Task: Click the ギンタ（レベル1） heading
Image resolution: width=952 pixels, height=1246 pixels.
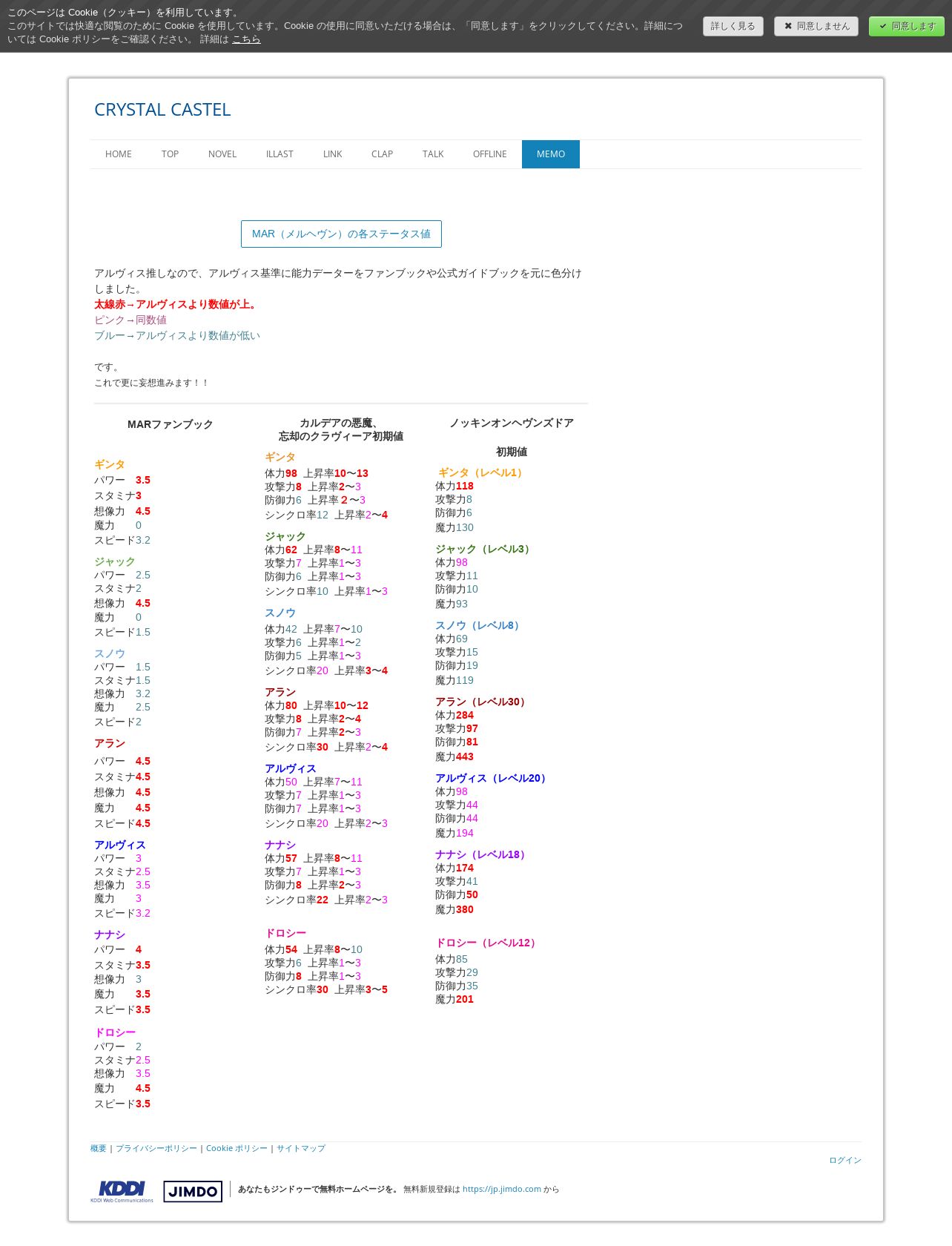Action: (x=482, y=472)
